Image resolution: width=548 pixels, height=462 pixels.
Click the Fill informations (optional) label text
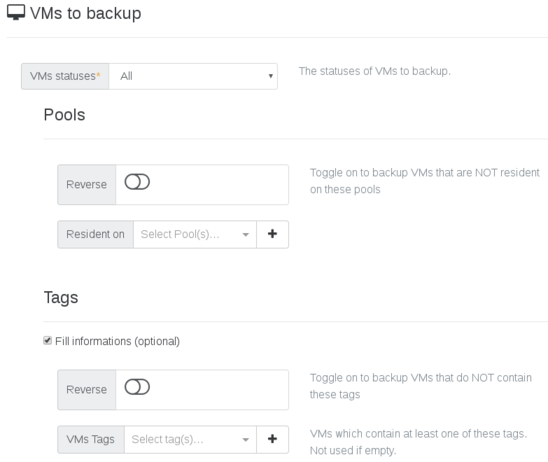coord(117,341)
